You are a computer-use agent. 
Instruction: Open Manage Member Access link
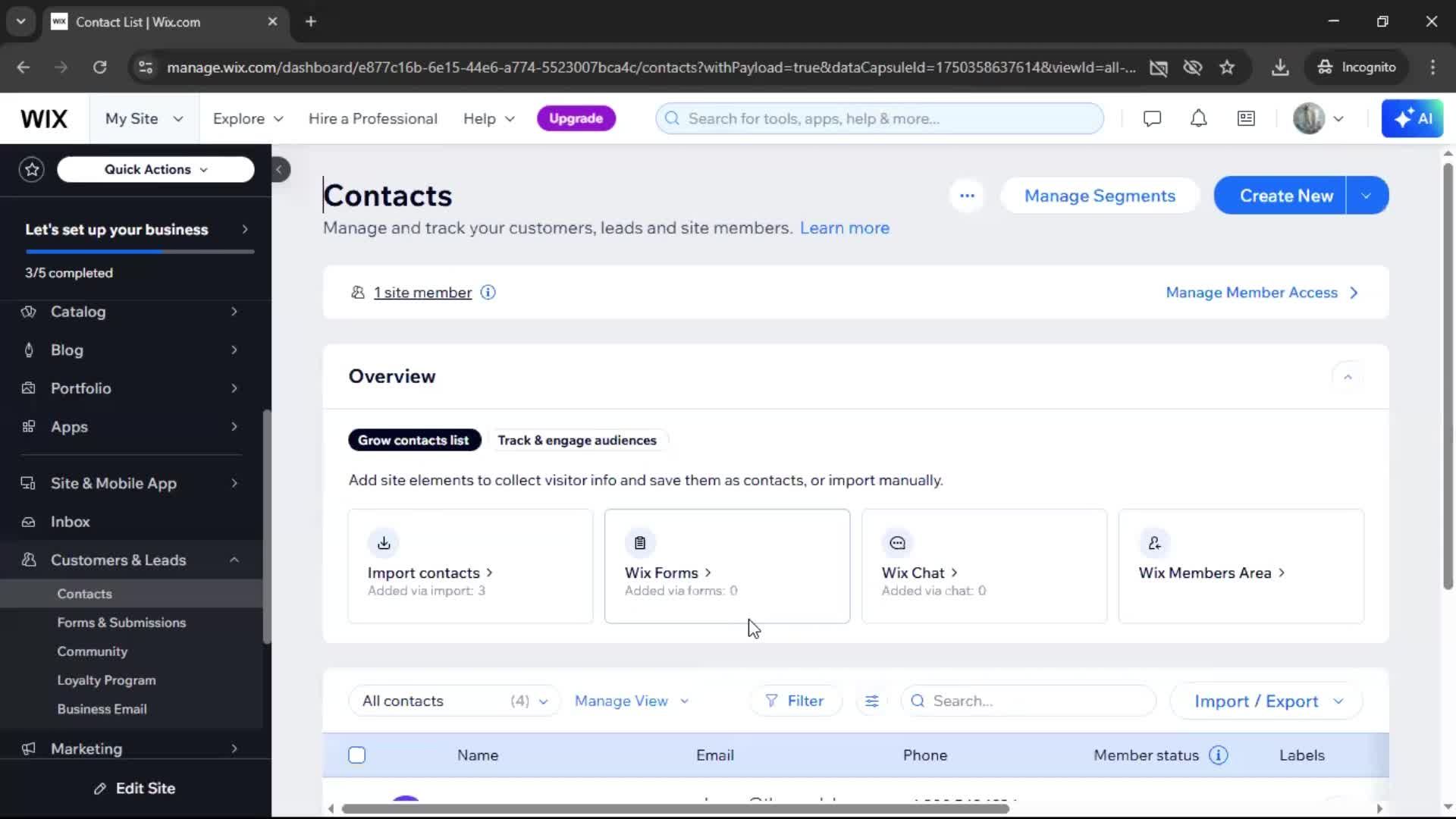1262,293
